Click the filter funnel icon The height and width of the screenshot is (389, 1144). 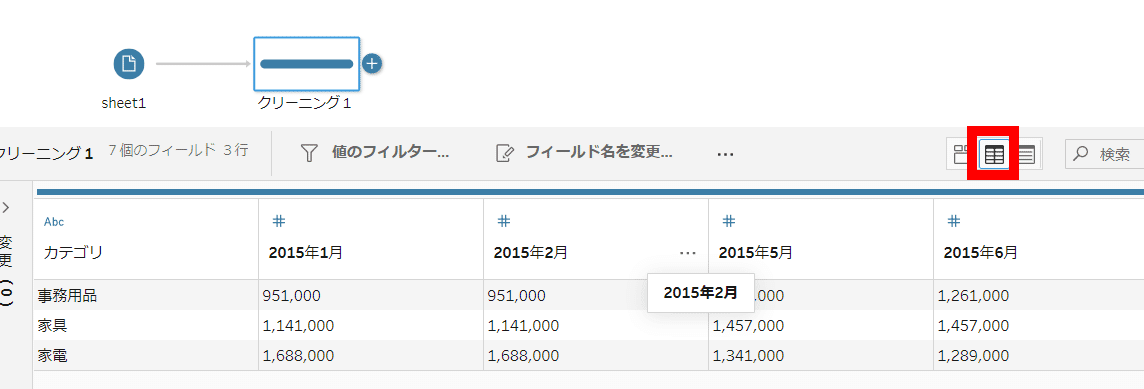coord(310,153)
